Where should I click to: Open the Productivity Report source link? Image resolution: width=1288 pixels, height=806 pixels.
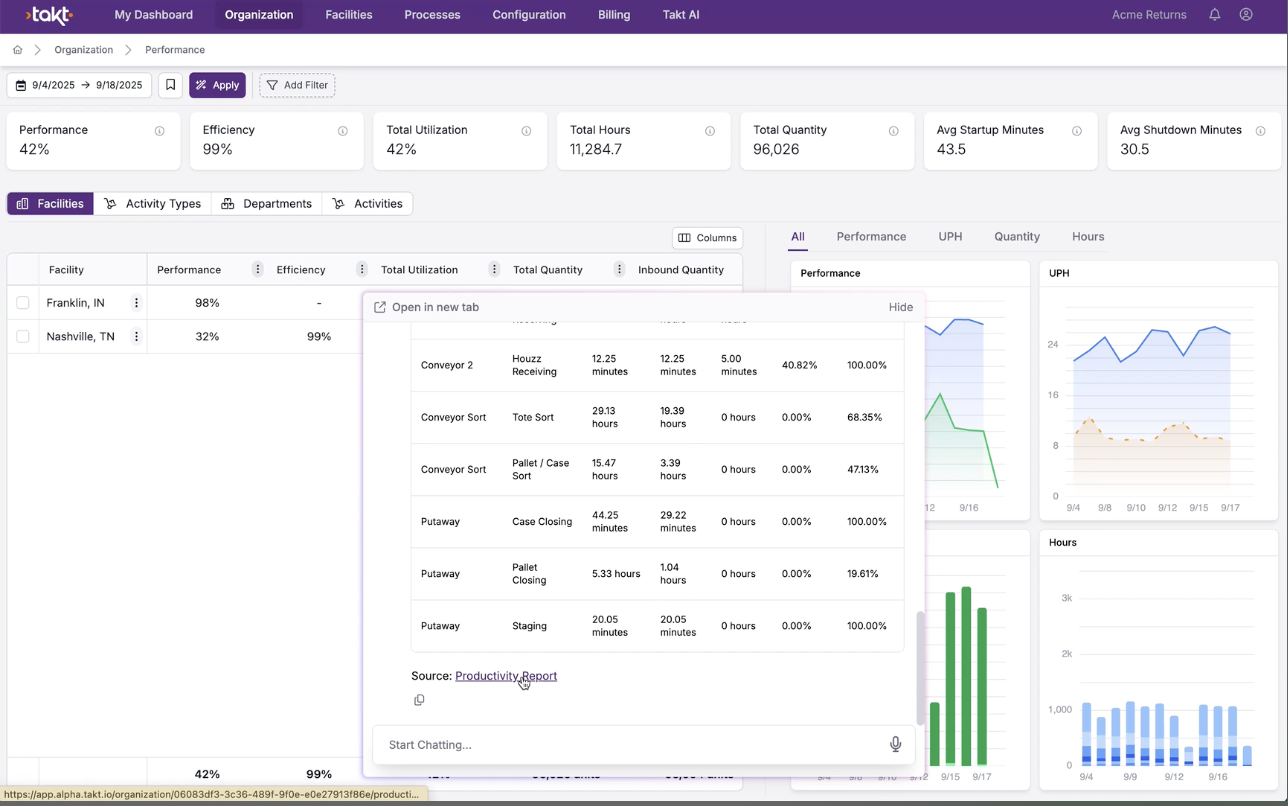(x=505, y=676)
